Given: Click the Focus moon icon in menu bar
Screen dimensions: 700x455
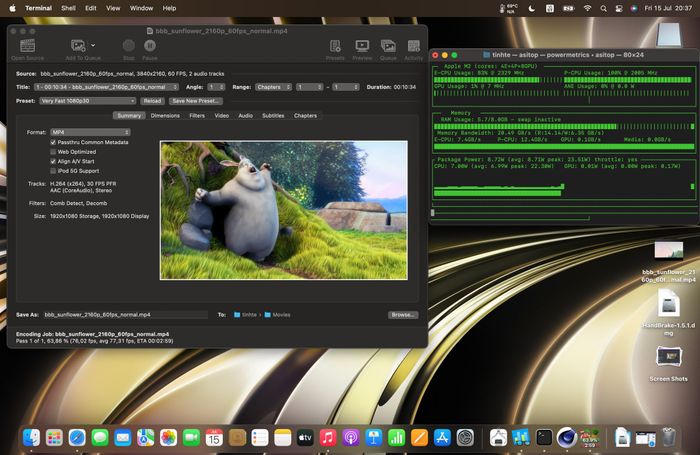Looking at the screenshot, I should point(531,8).
